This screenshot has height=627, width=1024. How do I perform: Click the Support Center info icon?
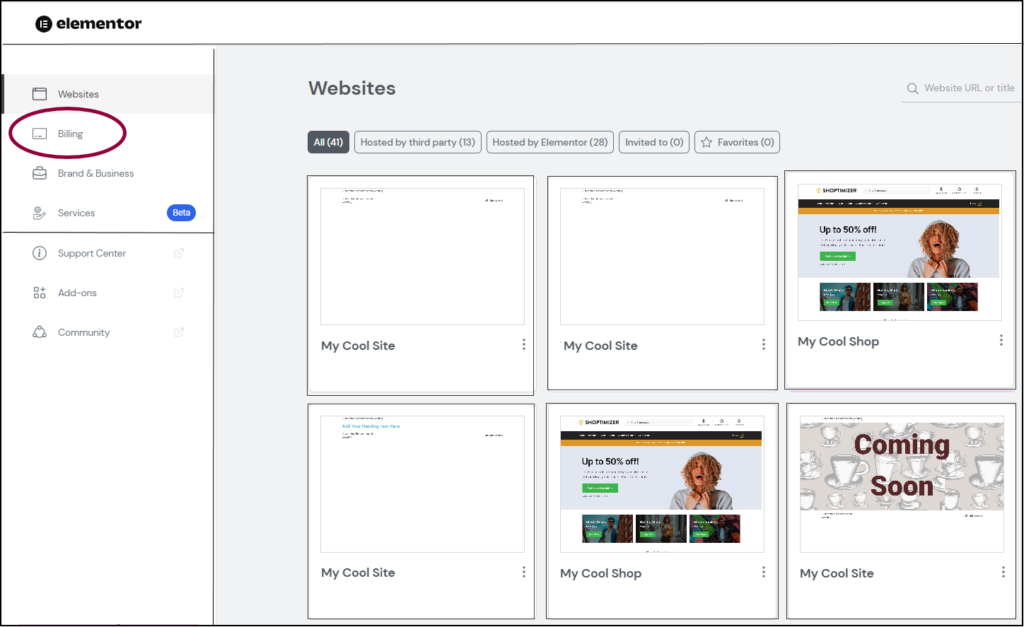pos(40,253)
